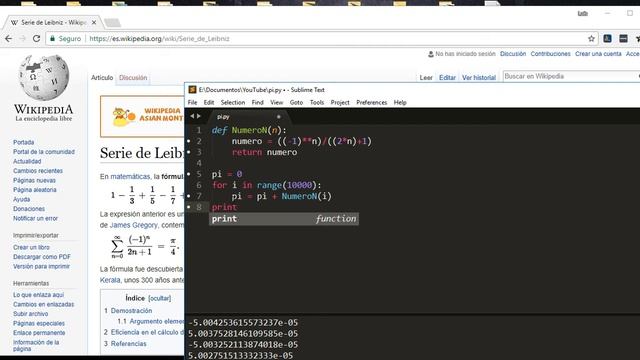Click Sublime tab-scroll right arrow

pyautogui.click(x=199, y=116)
